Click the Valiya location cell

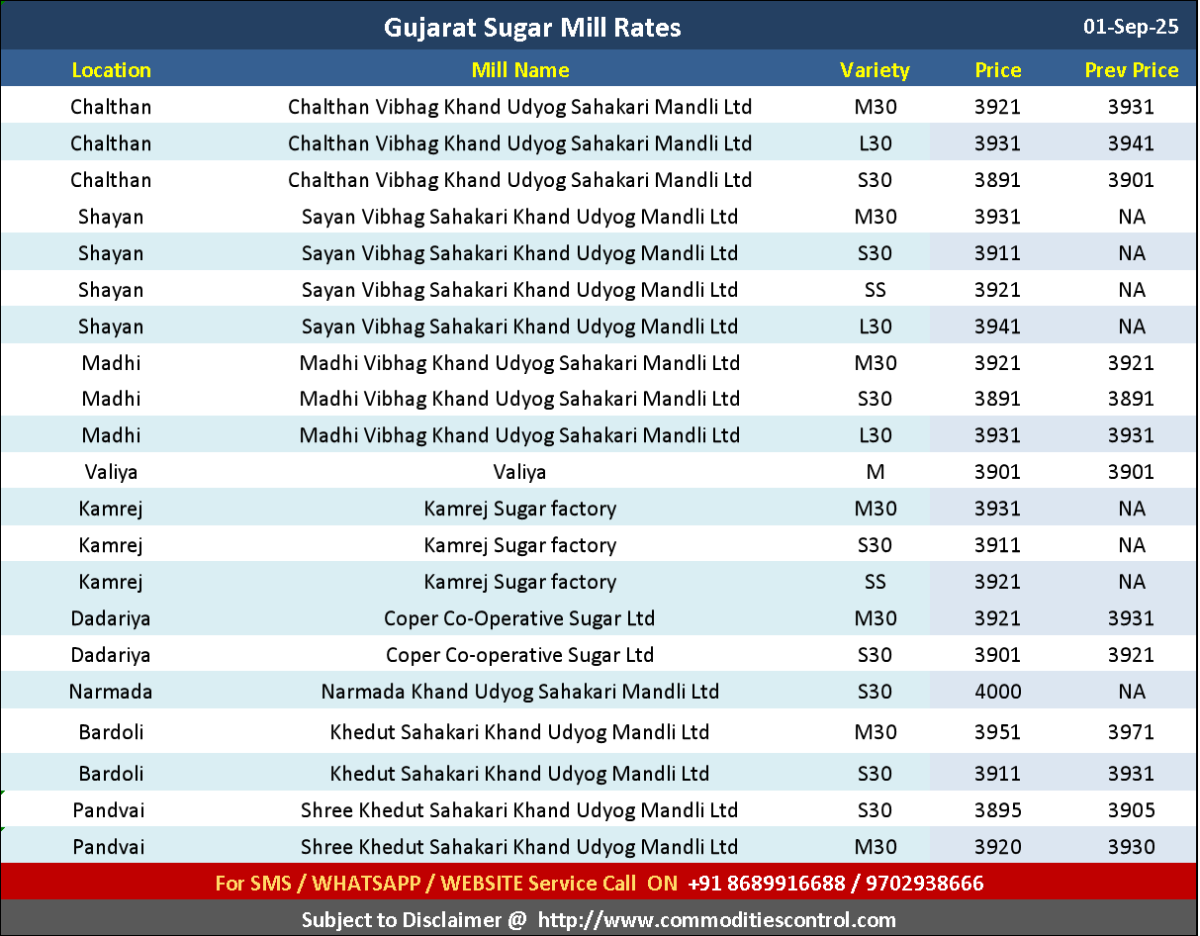(111, 472)
